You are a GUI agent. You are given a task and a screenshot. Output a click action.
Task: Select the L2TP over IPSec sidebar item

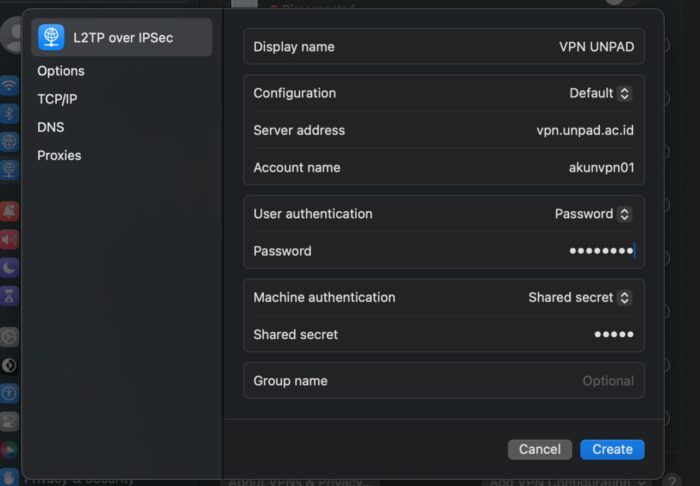(121, 37)
